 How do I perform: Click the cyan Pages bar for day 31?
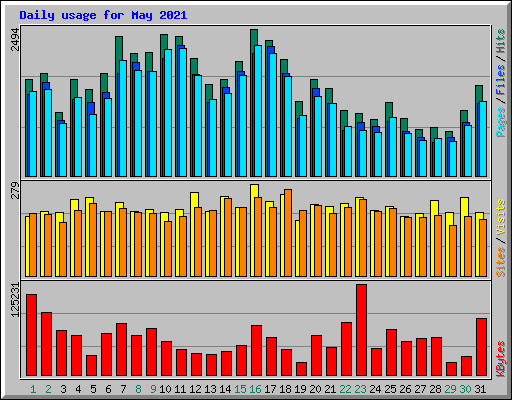483,139
